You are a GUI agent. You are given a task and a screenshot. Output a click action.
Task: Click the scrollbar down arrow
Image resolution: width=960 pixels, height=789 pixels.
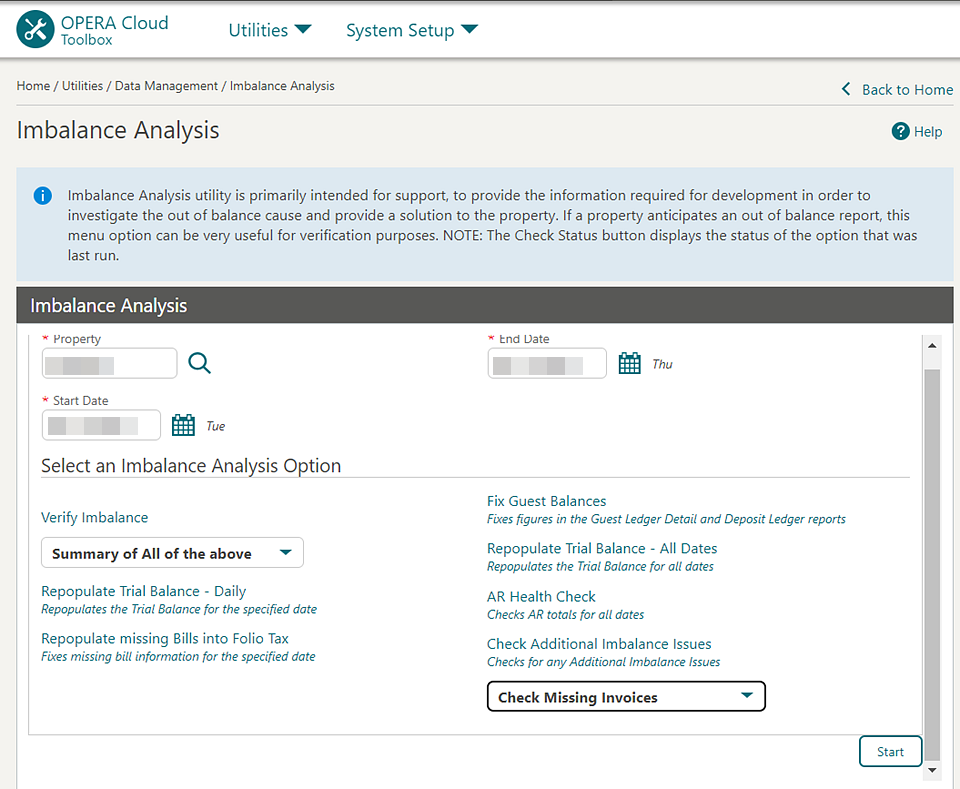932,770
